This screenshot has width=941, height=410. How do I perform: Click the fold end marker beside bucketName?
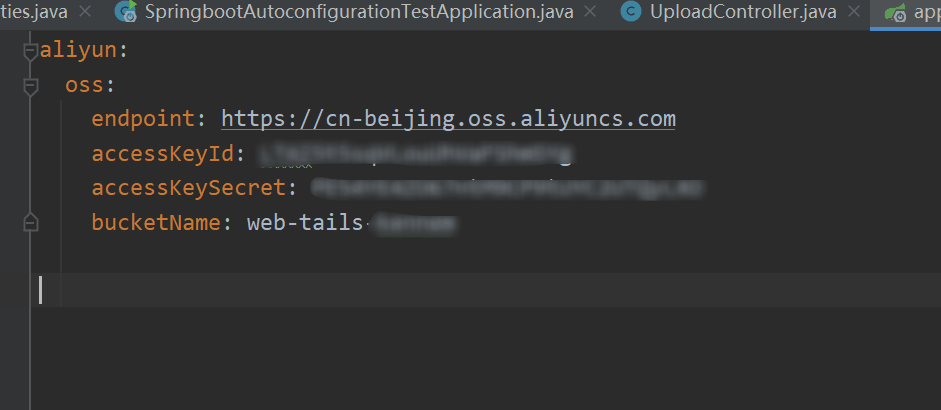coord(30,222)
